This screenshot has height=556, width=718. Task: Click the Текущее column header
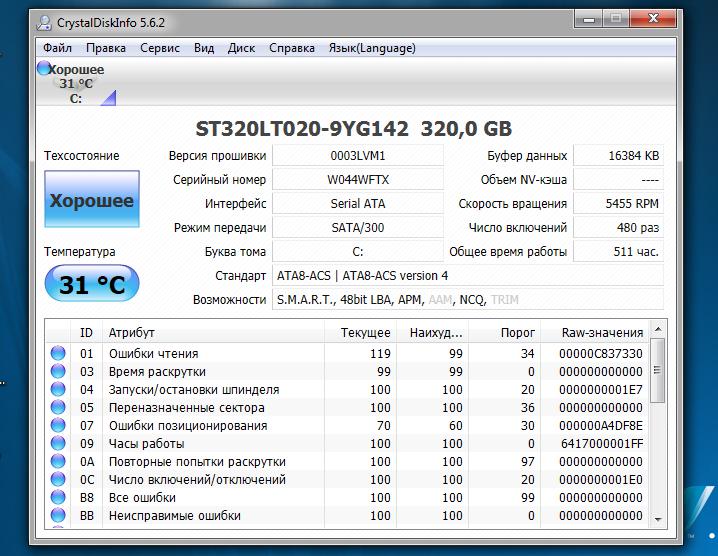click(360, 333)
